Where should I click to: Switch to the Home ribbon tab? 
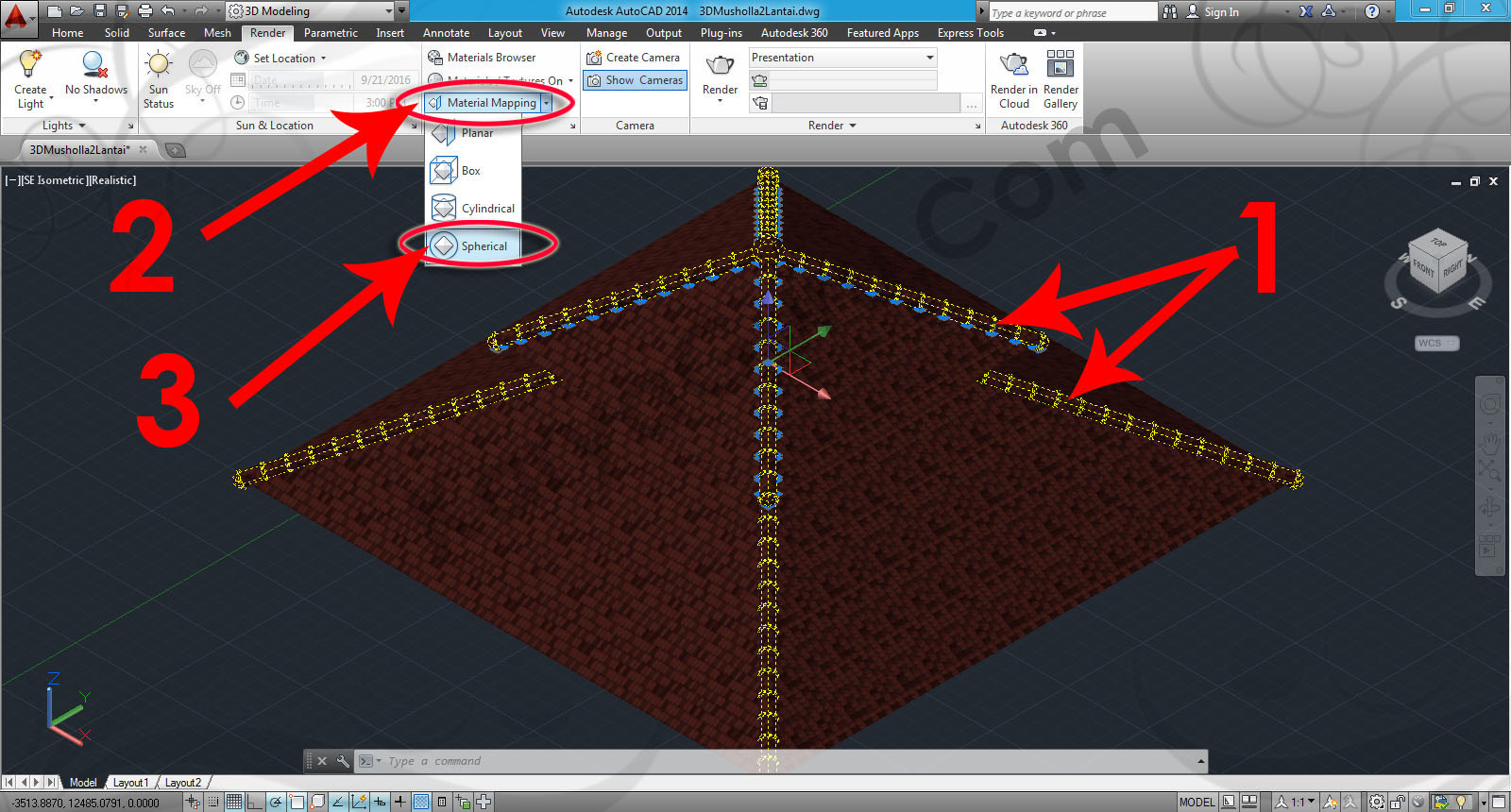tap(67, 33)
